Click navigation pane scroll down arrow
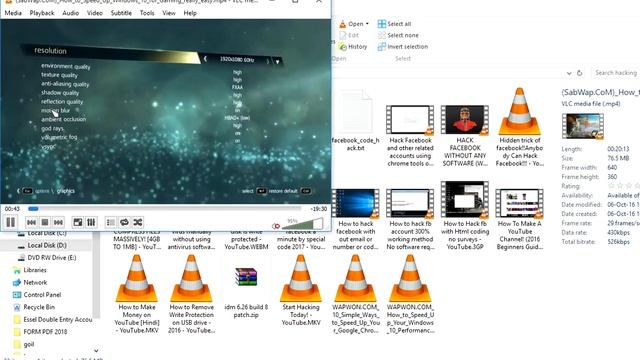Viewport: 640px width, 360px height. click(x=96, y=351)
